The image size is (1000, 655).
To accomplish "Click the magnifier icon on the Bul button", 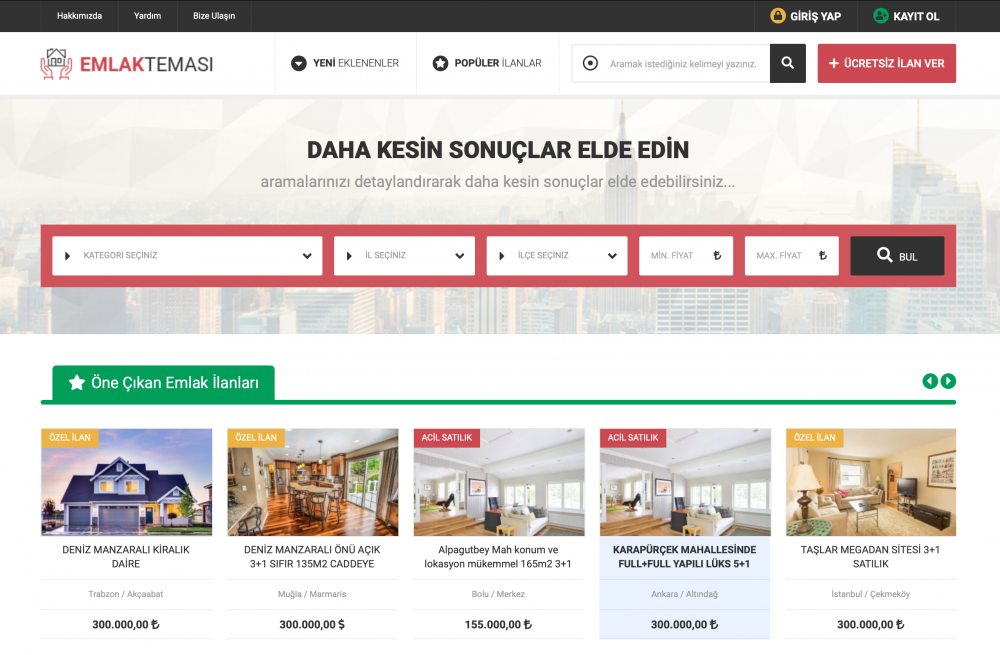I will coord(884,254).
